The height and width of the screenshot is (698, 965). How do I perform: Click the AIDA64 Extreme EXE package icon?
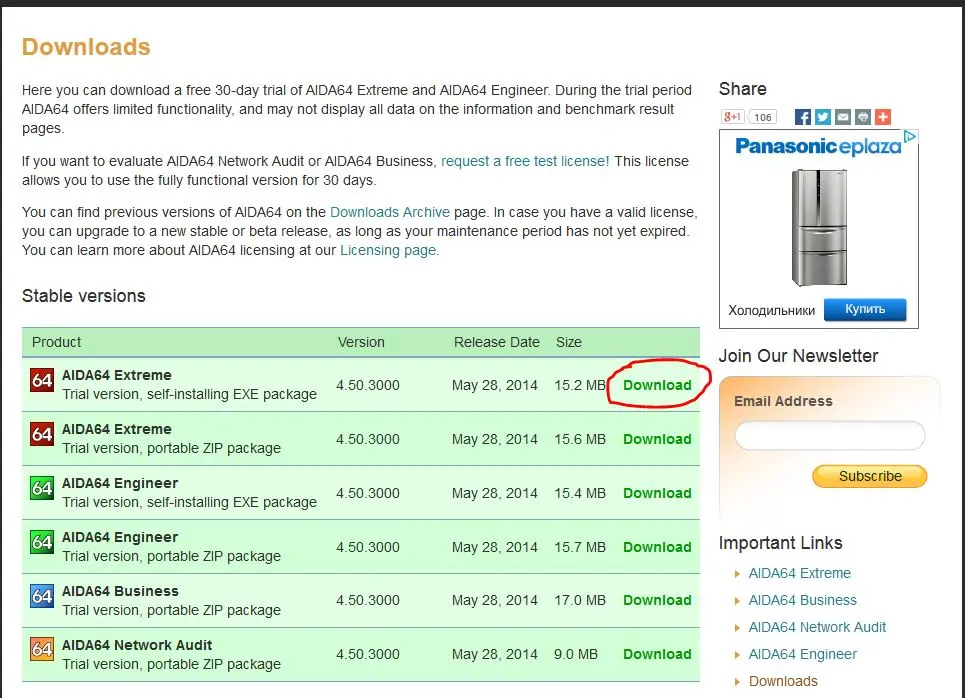coord(42,380)
